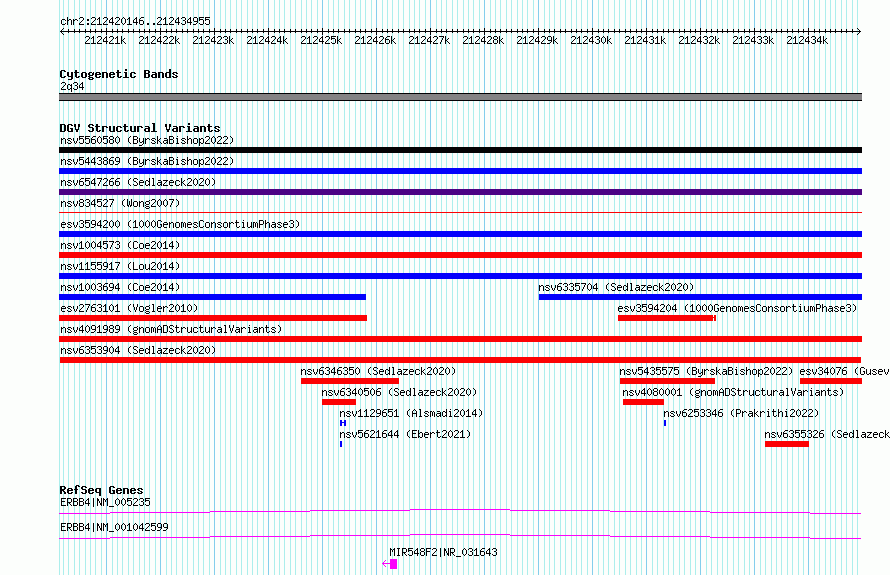Click the red nsv1004573 variant bar
This screenshot has width=890, height=575.
(x=460, y=255)
